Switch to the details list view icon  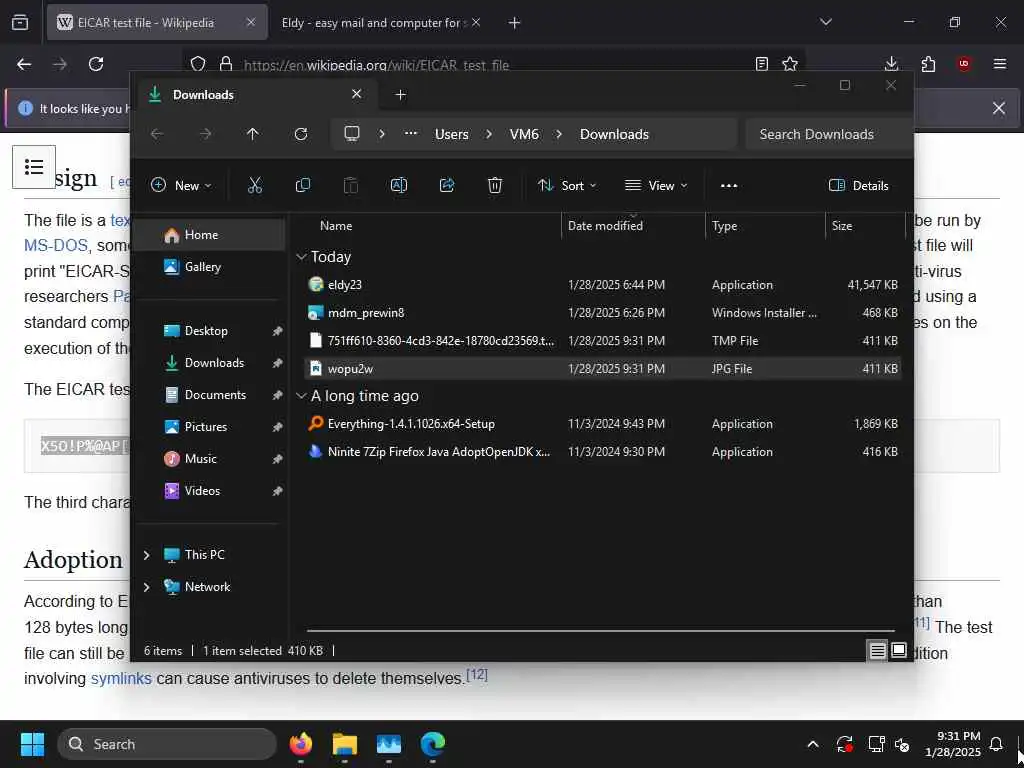point(877,650)
